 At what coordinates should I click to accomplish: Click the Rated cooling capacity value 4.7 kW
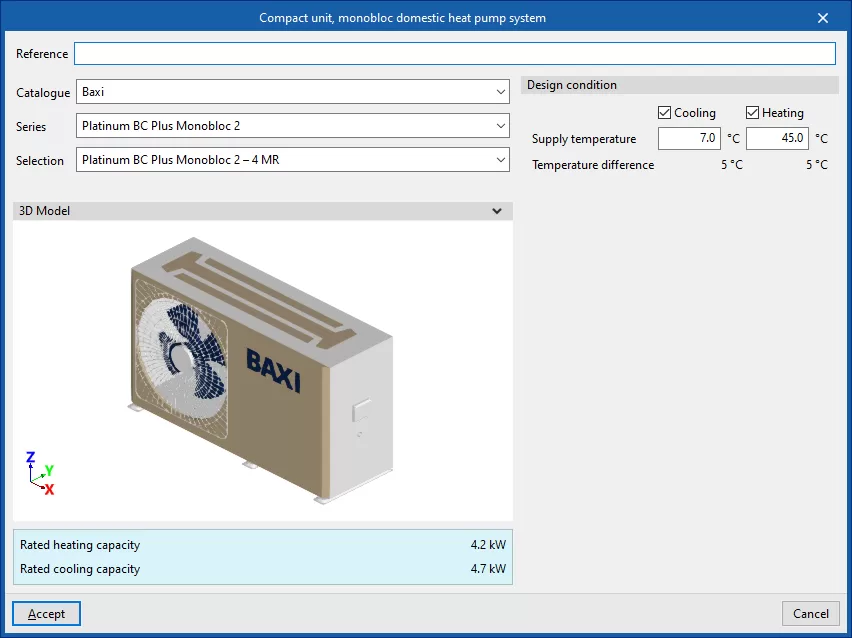(488, 568)
